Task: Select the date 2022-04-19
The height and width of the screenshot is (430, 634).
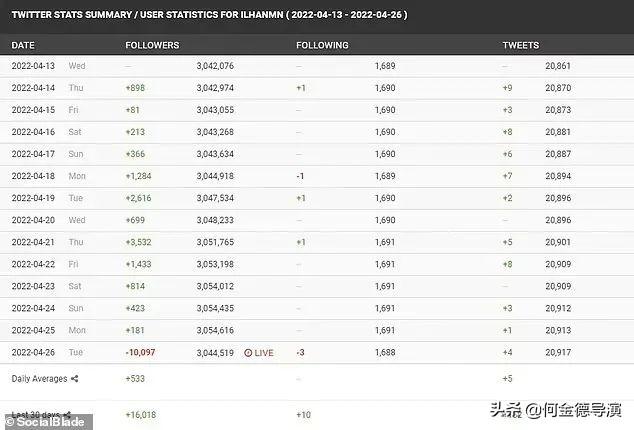Action: [x=33, y=198]
